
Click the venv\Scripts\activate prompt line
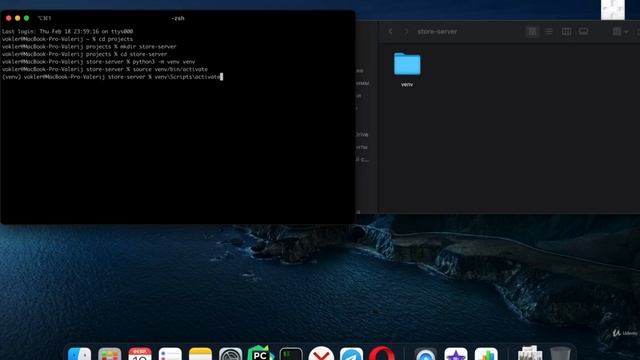point(112,77)
